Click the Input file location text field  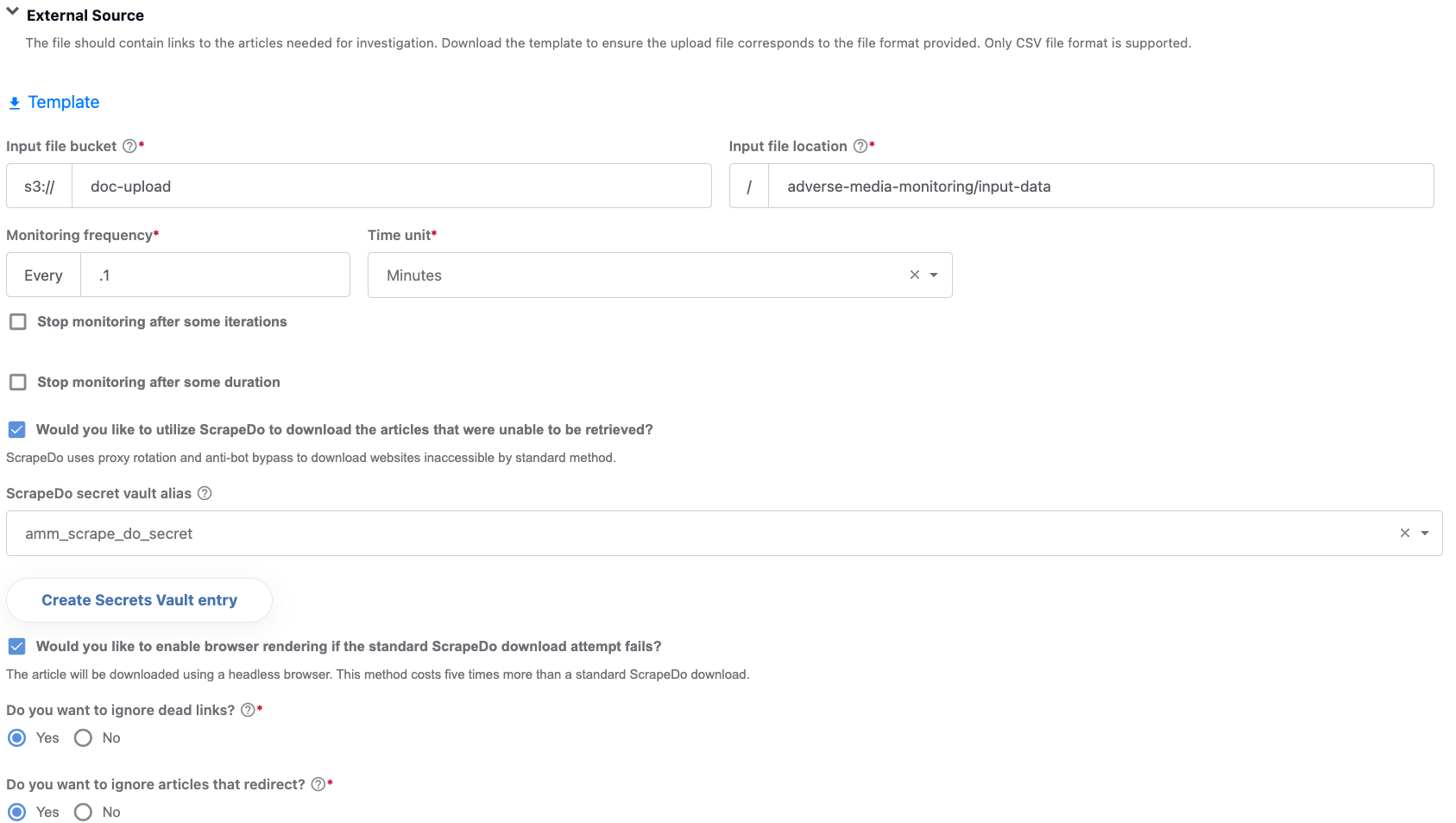[1100, 186]
